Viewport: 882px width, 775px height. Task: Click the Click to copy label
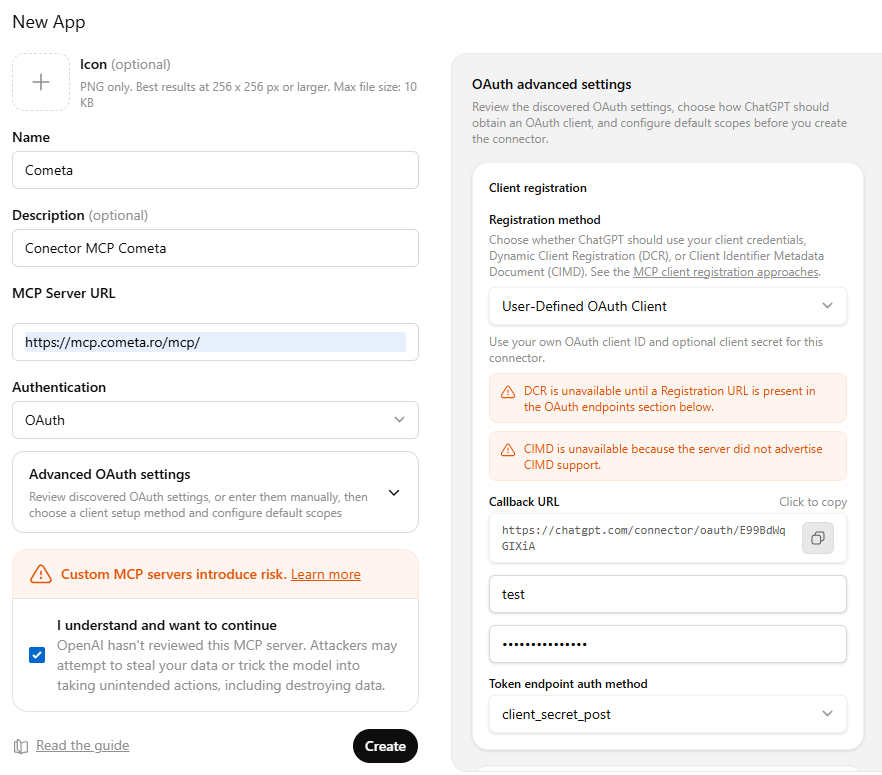pos(813,502)
